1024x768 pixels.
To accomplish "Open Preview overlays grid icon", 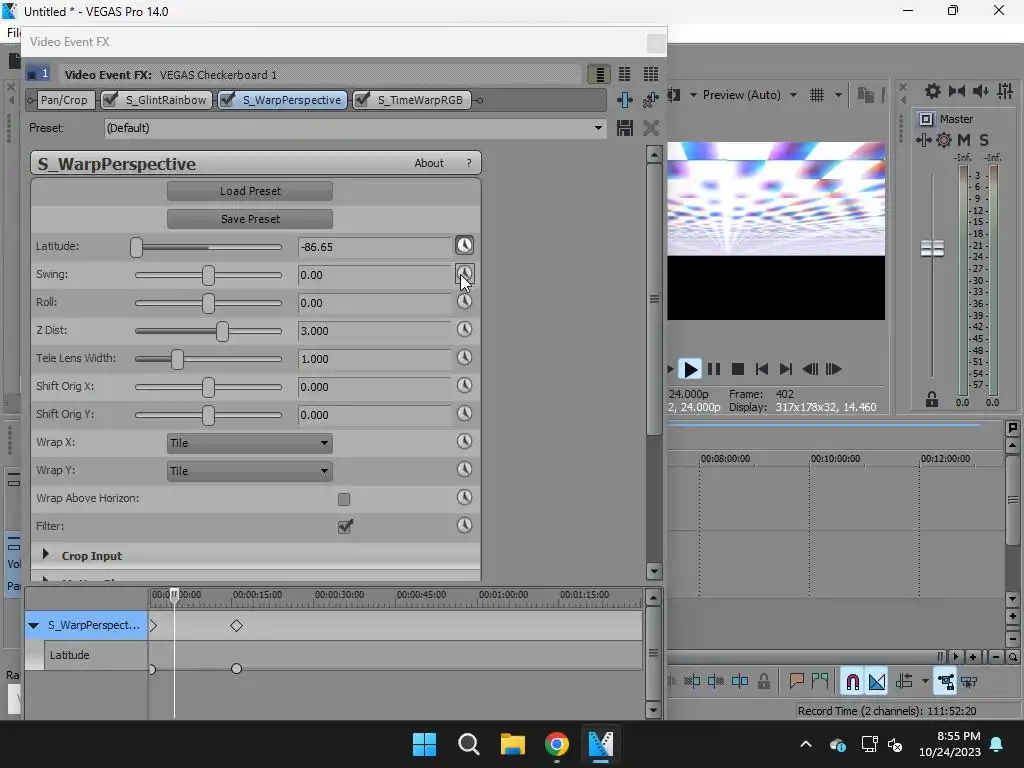I will coord(817,95).
